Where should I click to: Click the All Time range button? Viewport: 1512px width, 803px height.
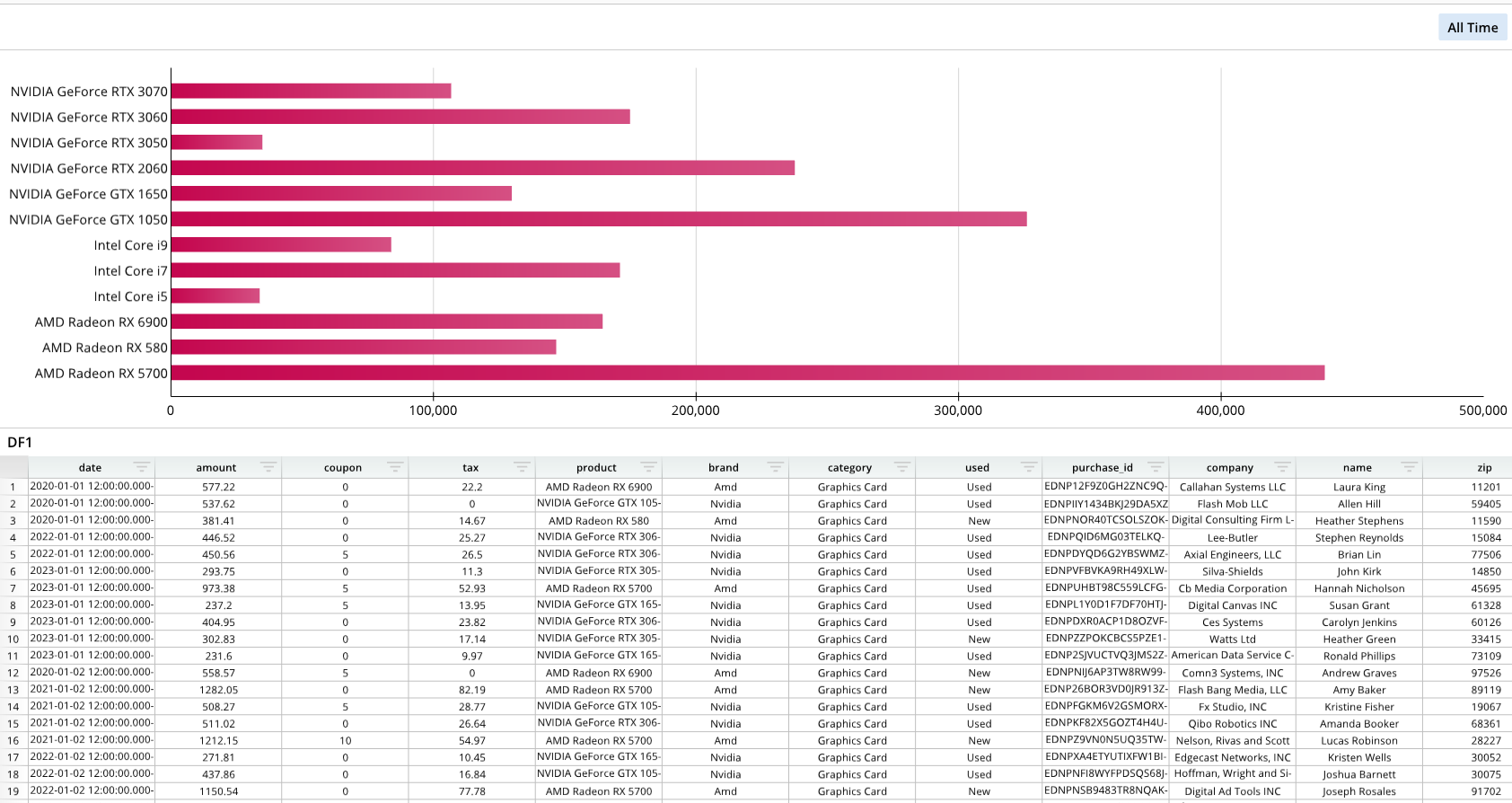point(1472,28)
